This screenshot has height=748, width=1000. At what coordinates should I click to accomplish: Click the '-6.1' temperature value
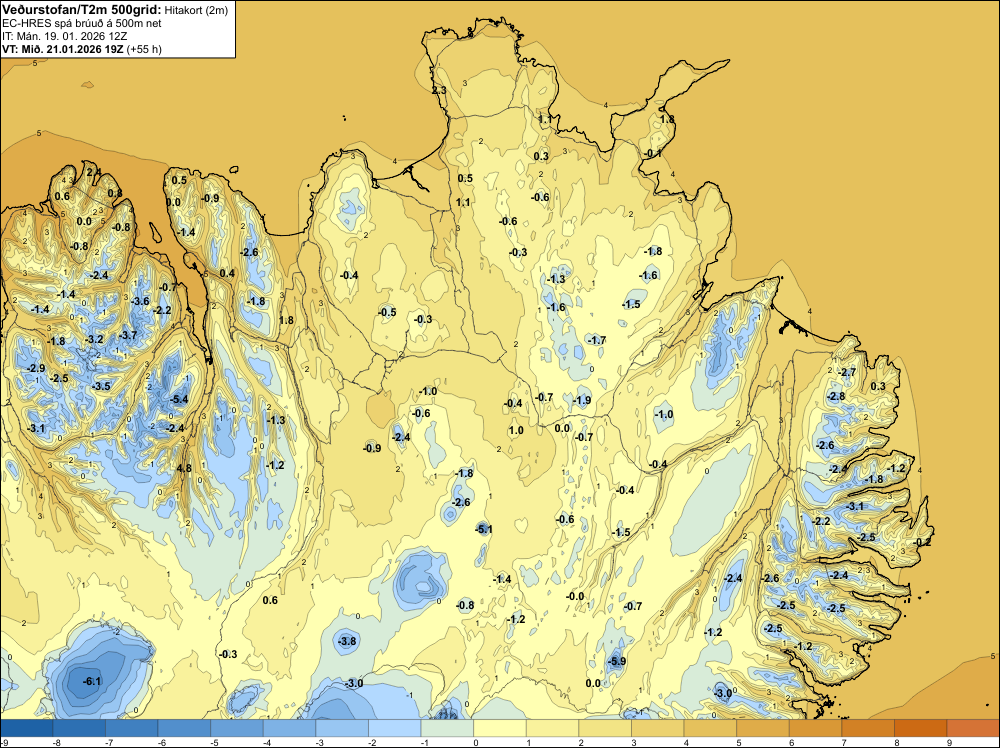[x=92, y=681]
